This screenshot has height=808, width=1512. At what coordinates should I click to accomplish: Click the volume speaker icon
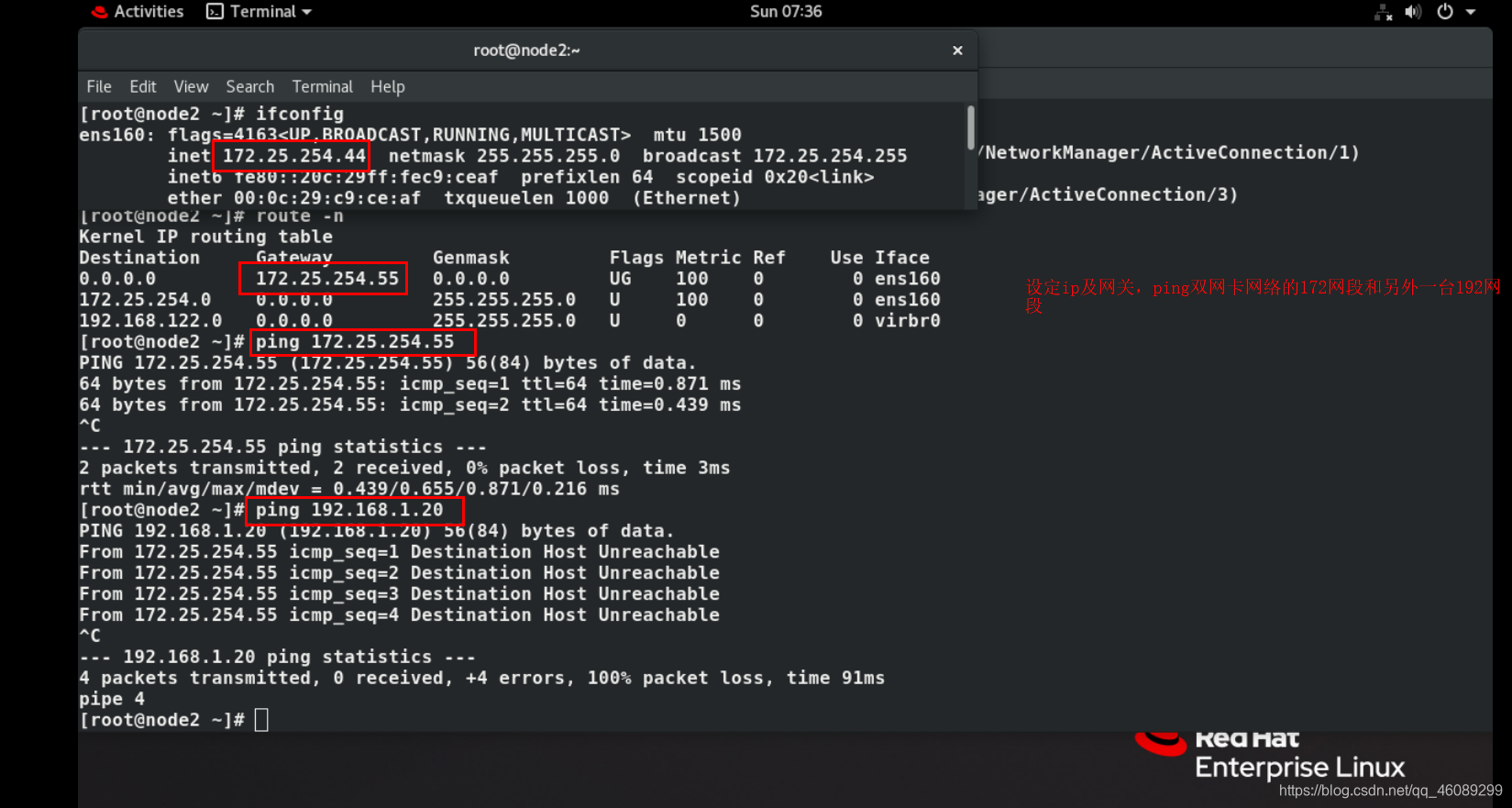click(x=1413, y=12)
